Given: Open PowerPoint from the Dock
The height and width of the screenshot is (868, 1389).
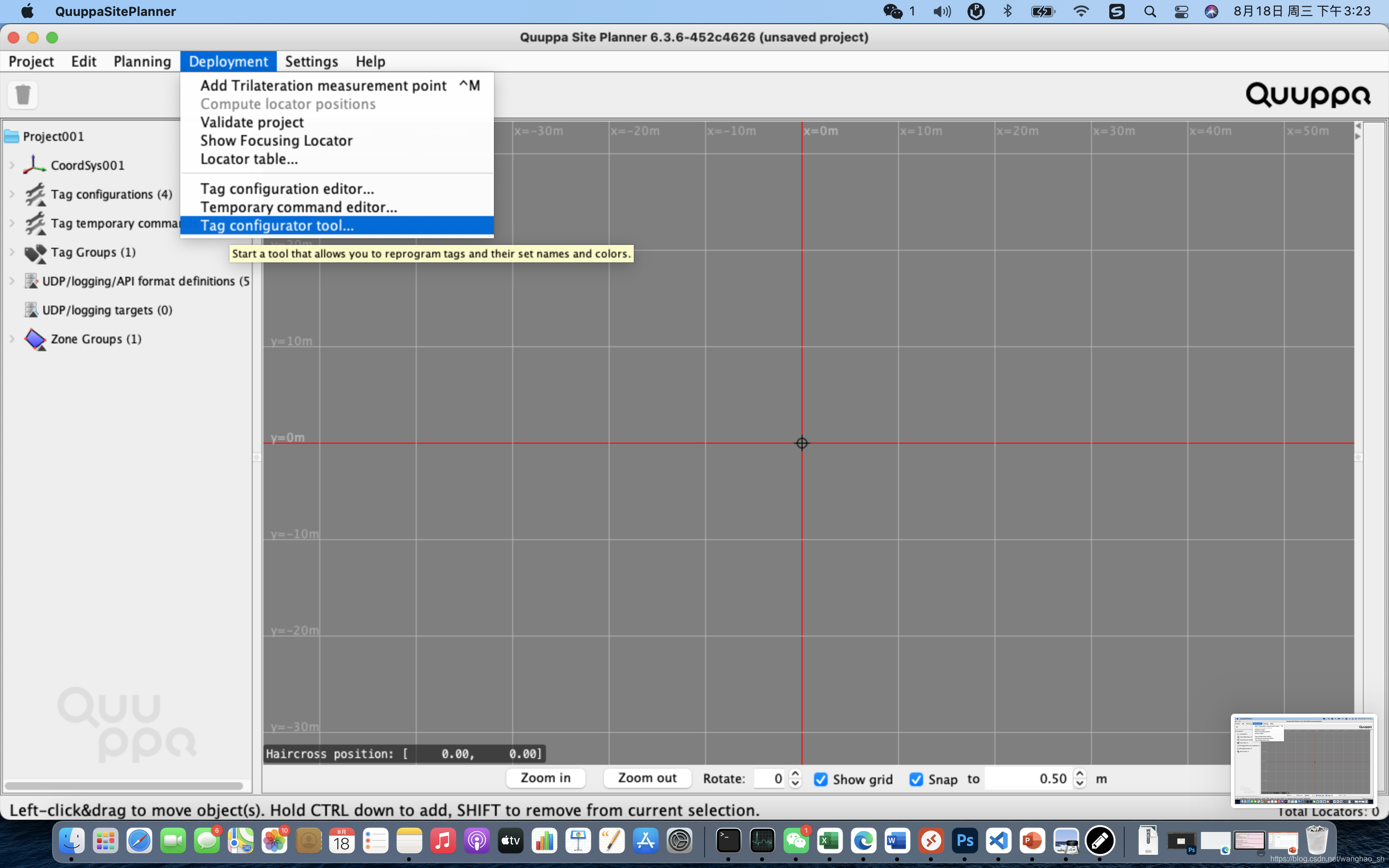Looking at the screenshot, I should click(1032, 841).
